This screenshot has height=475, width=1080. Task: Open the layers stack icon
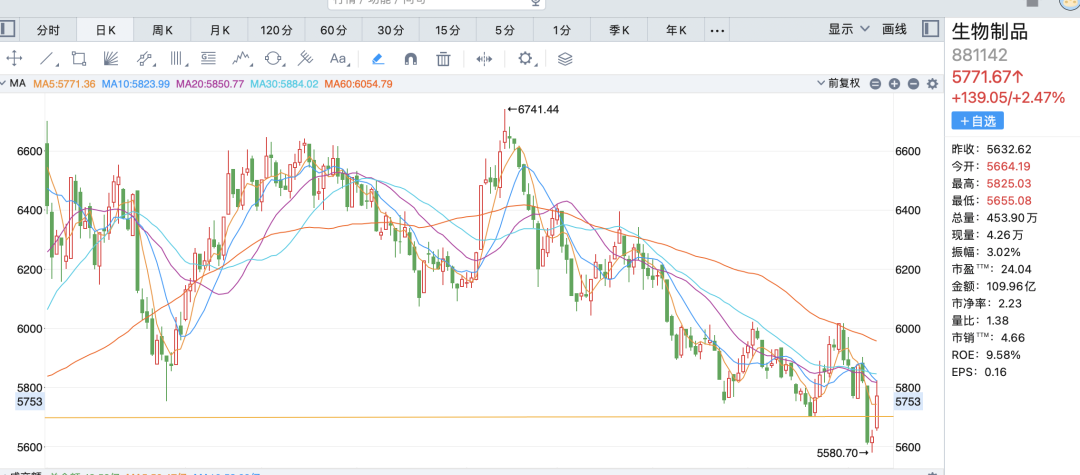(565, 59)
